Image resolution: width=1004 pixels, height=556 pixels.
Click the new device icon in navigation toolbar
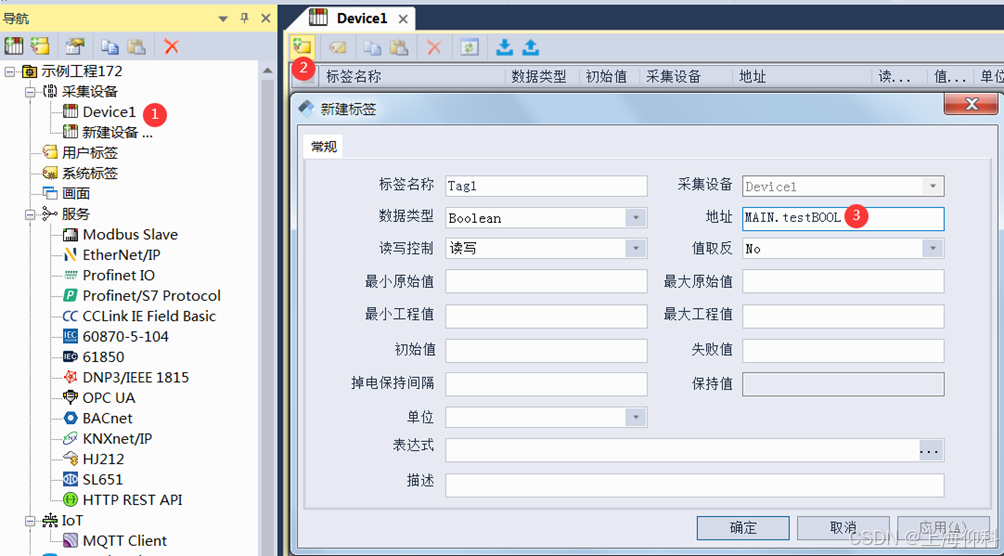click(13, 46)
